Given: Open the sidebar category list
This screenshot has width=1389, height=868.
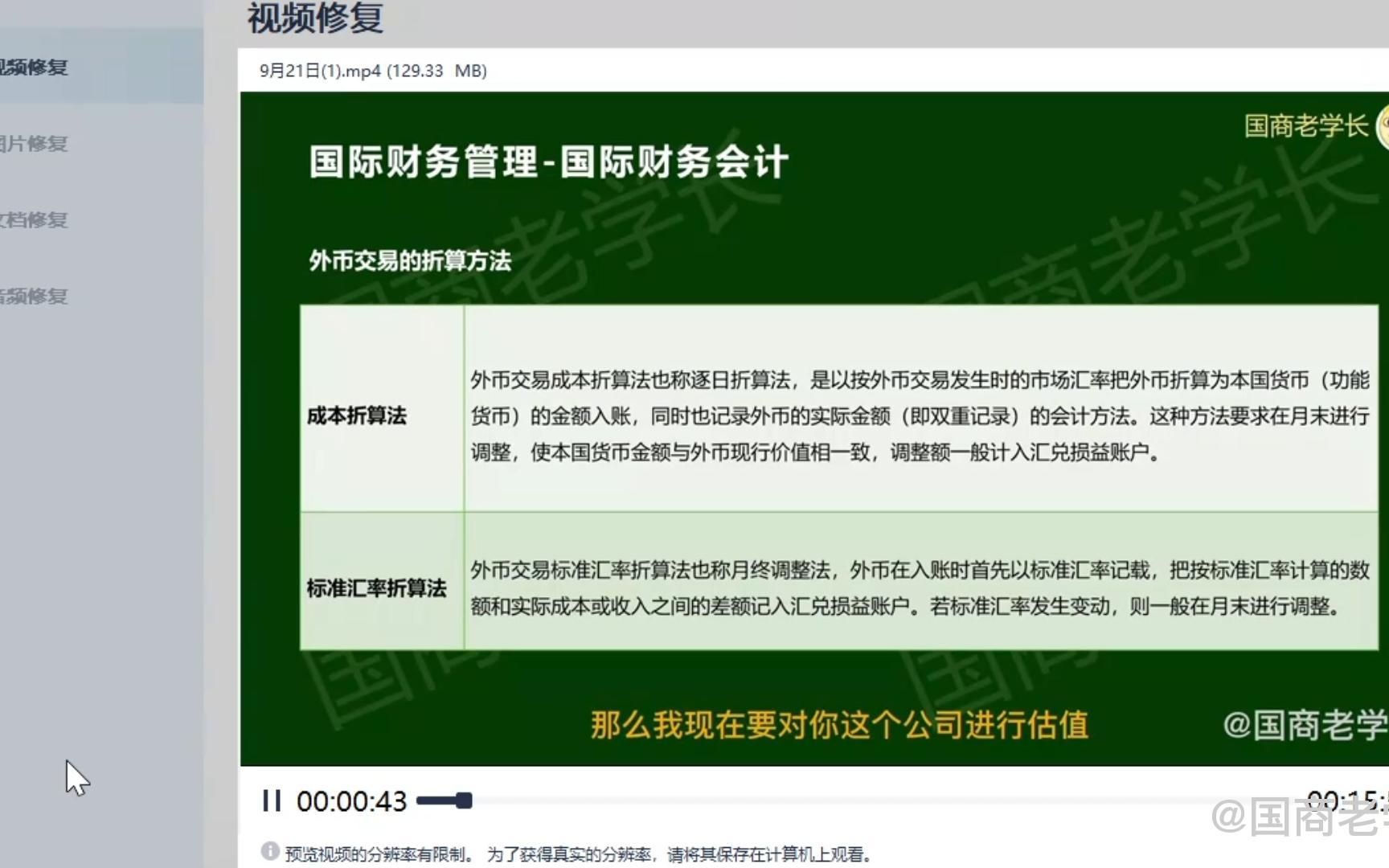Looking at the screenshot, I should coord(101,182).
